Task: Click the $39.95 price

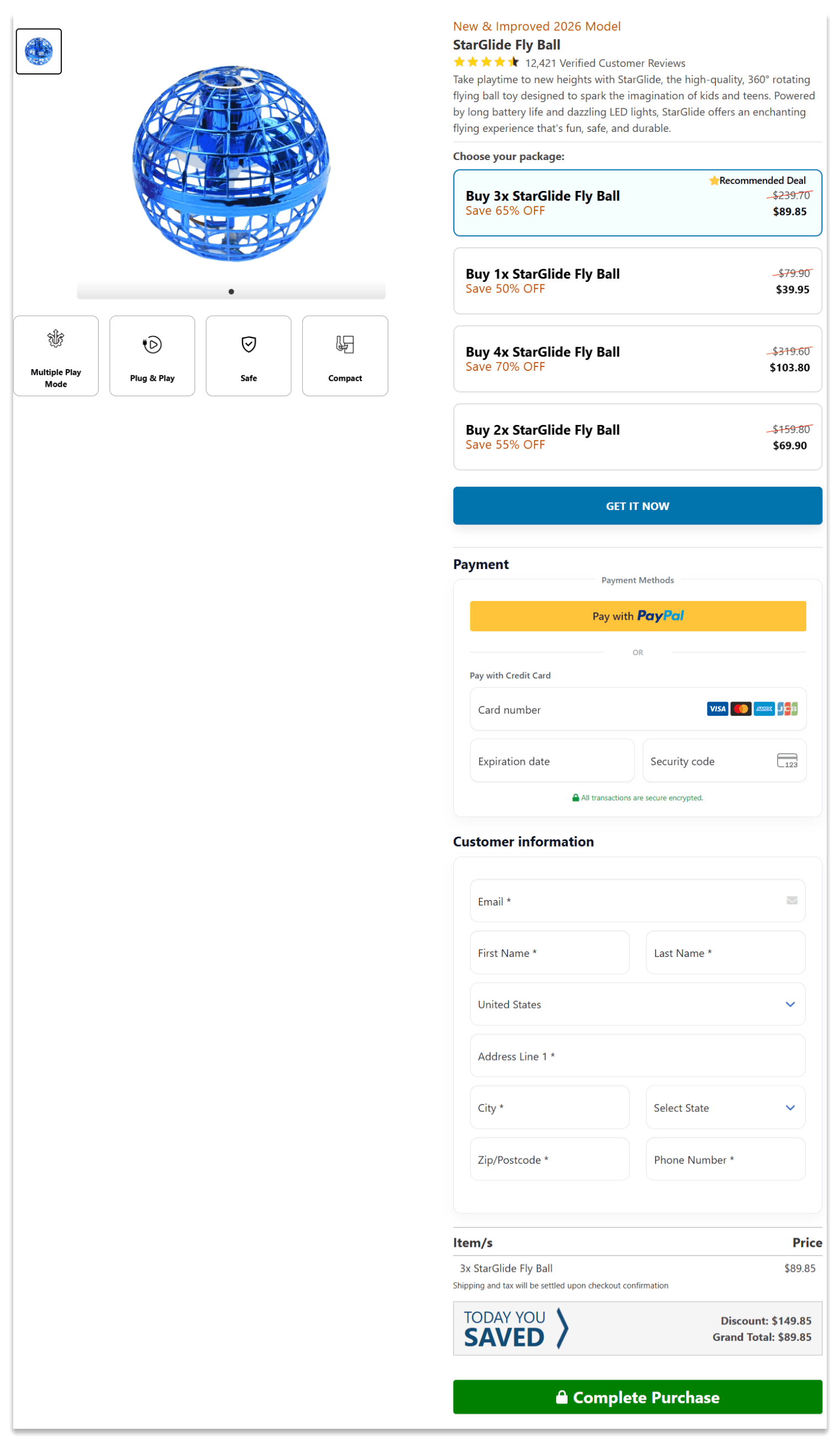Action: (x=793, y=290)
